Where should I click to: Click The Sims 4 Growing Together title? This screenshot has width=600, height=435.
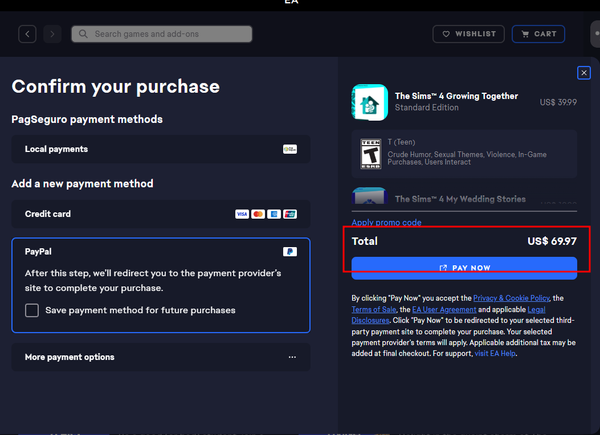[x=456, y=96]
